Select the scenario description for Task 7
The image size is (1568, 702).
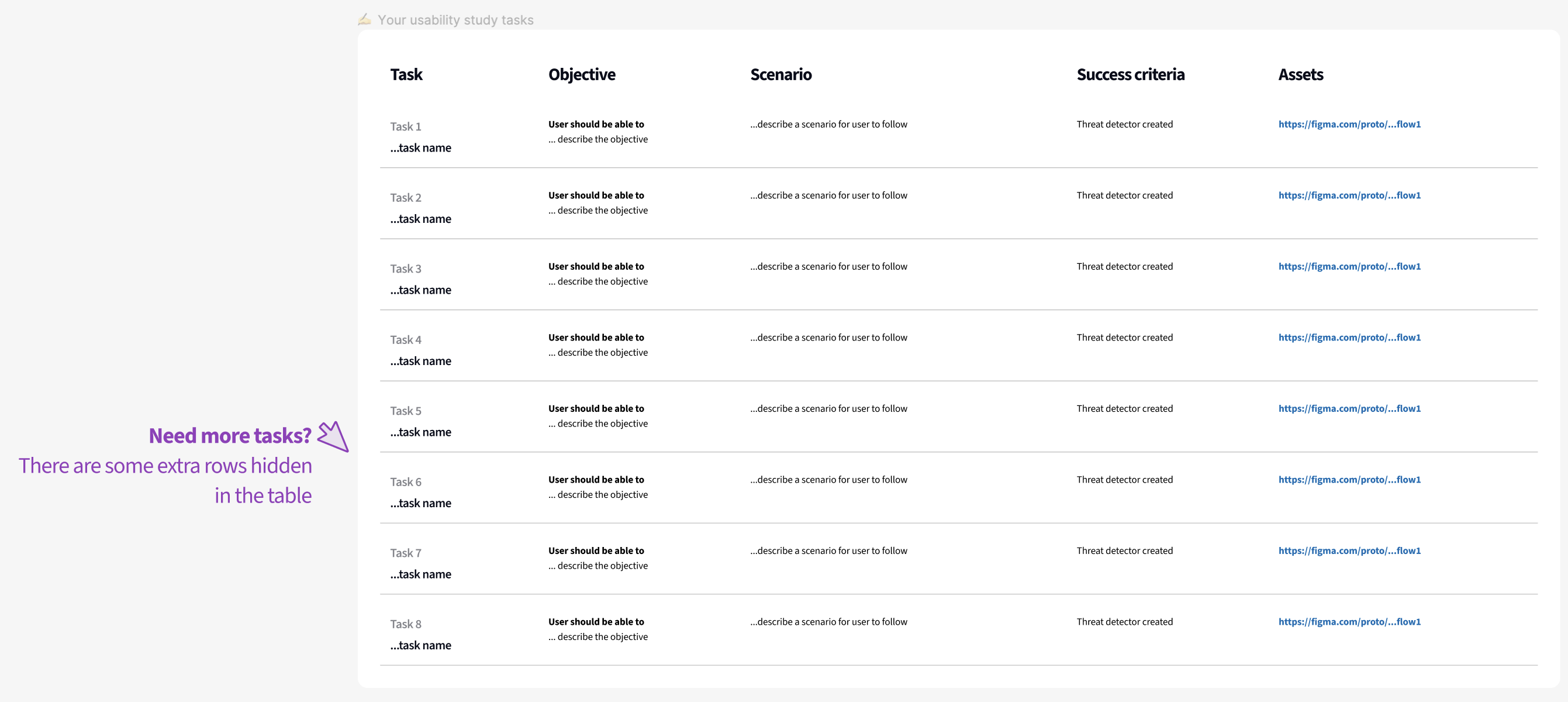828,551
